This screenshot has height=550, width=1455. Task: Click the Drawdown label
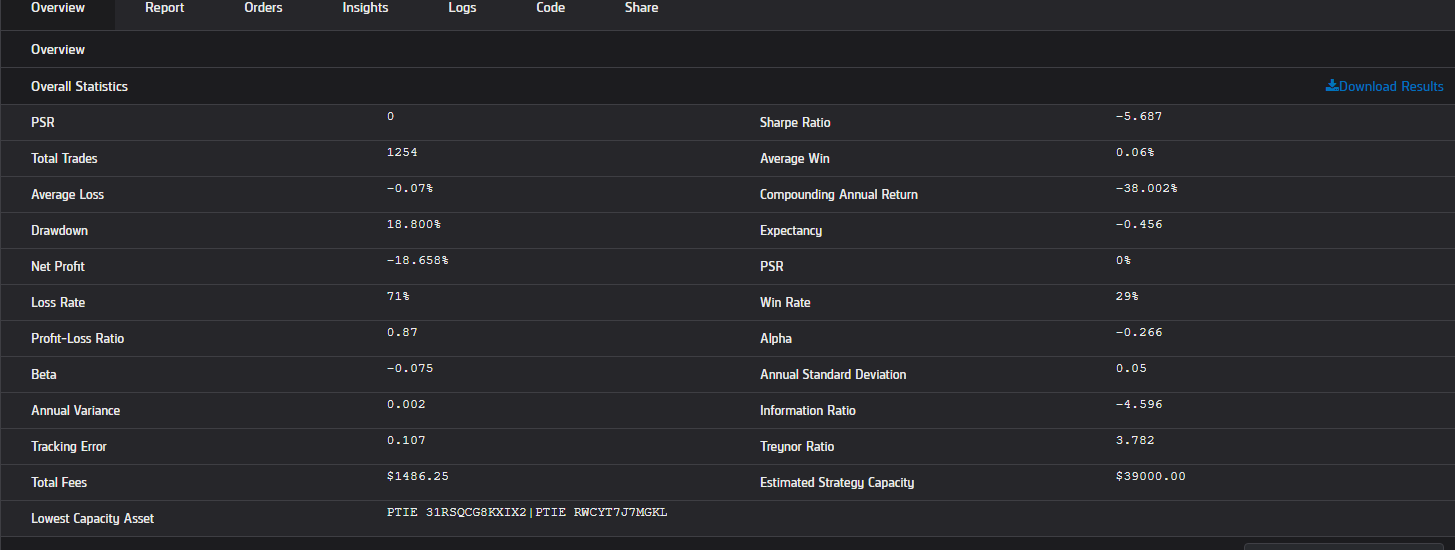coord(59,231)
